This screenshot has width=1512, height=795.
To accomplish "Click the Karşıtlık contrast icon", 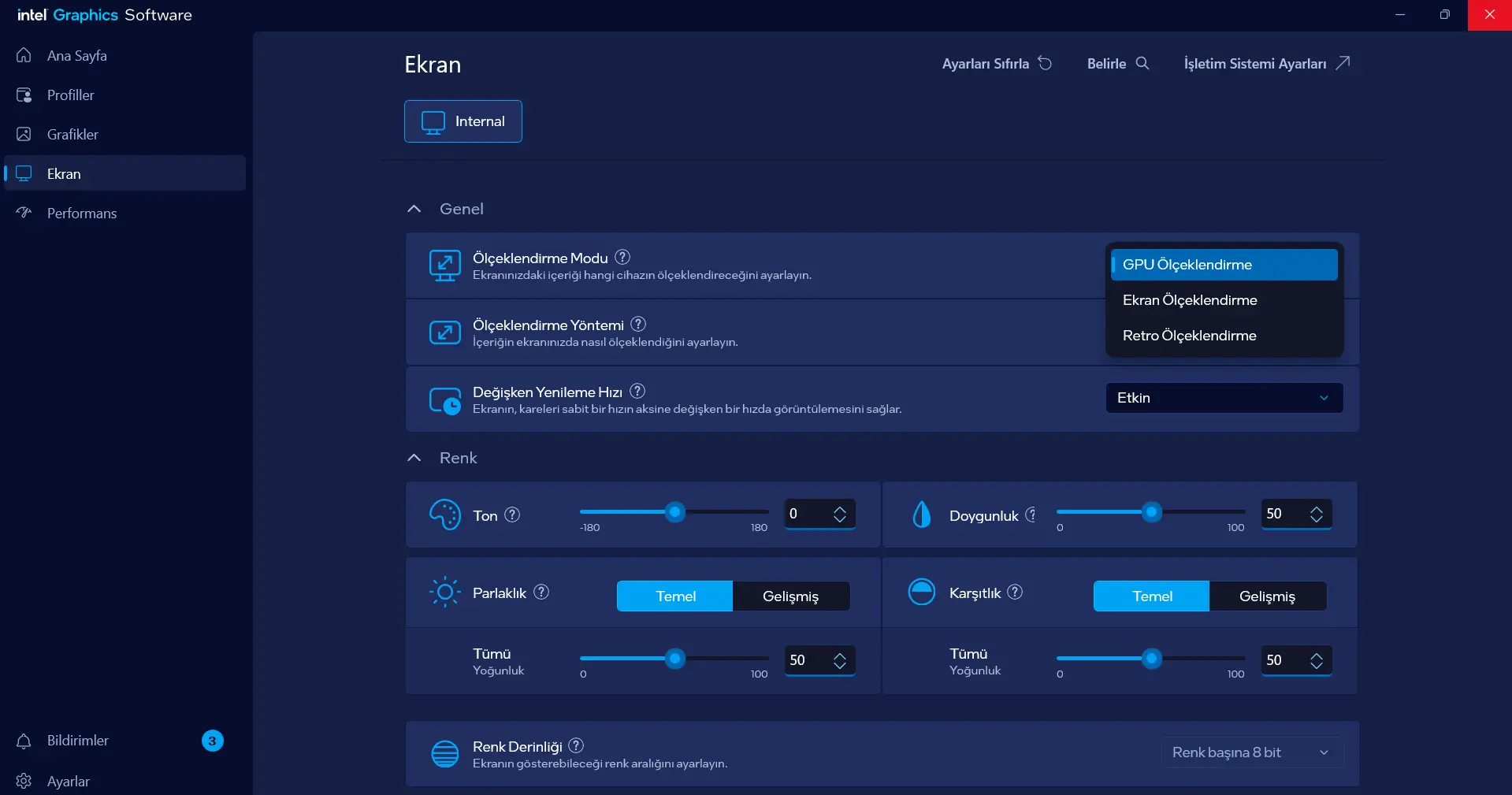I will coord(921,592).
